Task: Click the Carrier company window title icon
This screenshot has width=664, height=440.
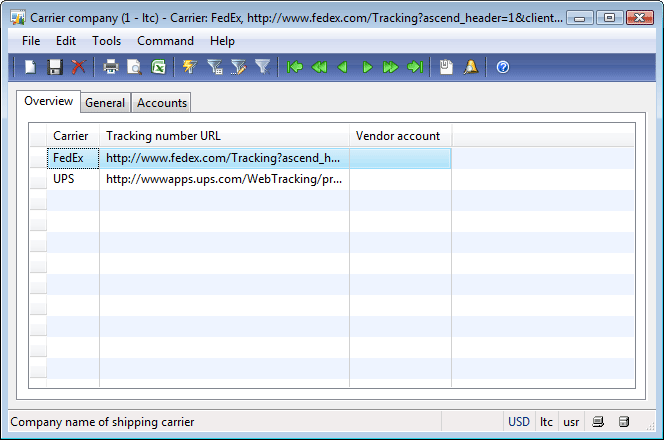Action: pyautogui.click(x=18, y=18)
